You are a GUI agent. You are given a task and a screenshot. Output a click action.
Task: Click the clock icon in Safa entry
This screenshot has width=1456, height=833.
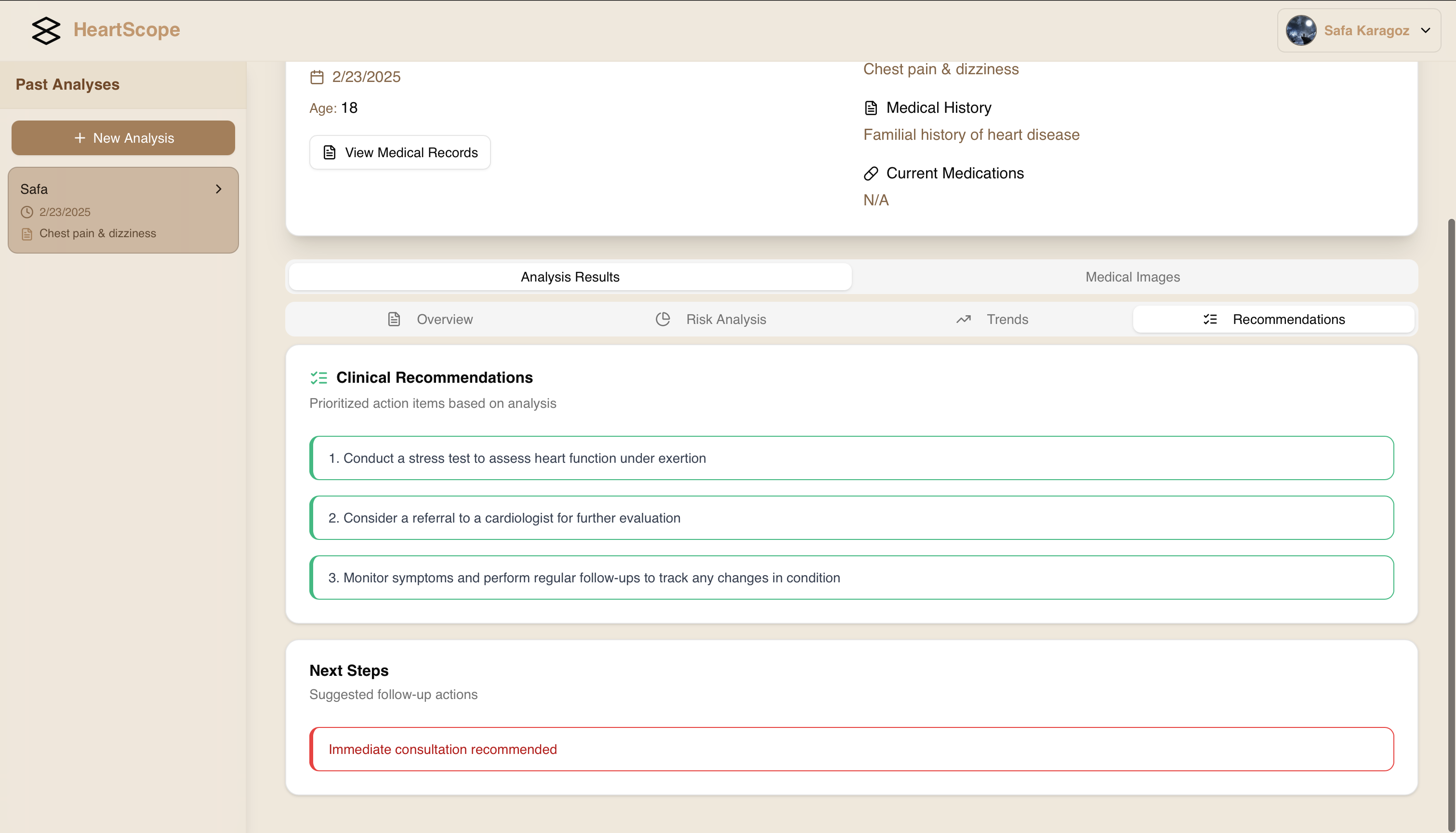click(x=27, y=212)
